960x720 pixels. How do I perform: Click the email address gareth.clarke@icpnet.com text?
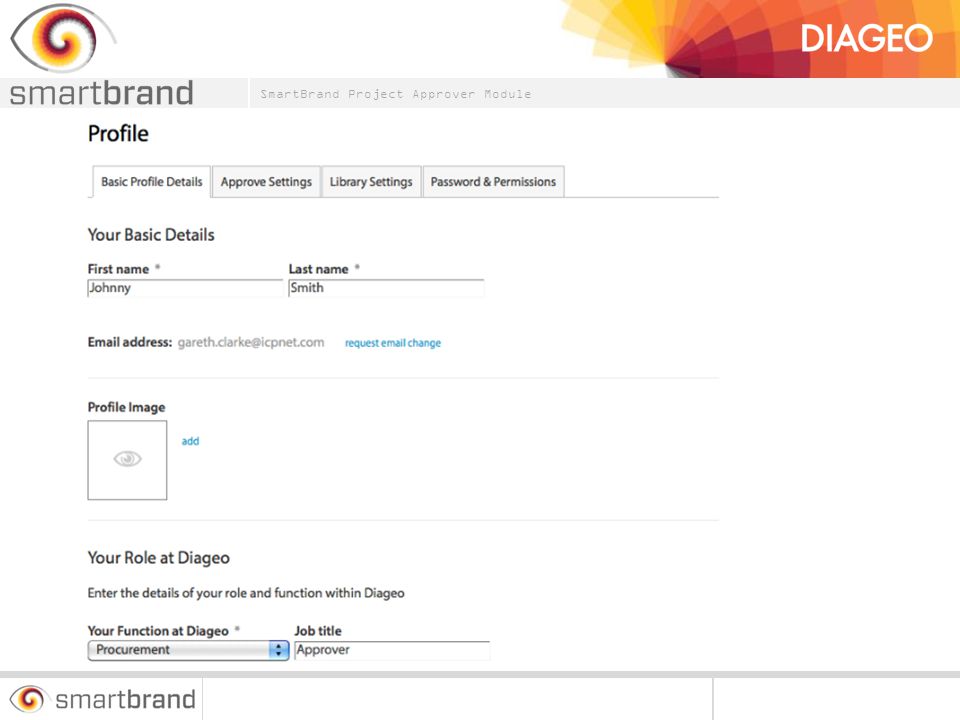[251, 342]
